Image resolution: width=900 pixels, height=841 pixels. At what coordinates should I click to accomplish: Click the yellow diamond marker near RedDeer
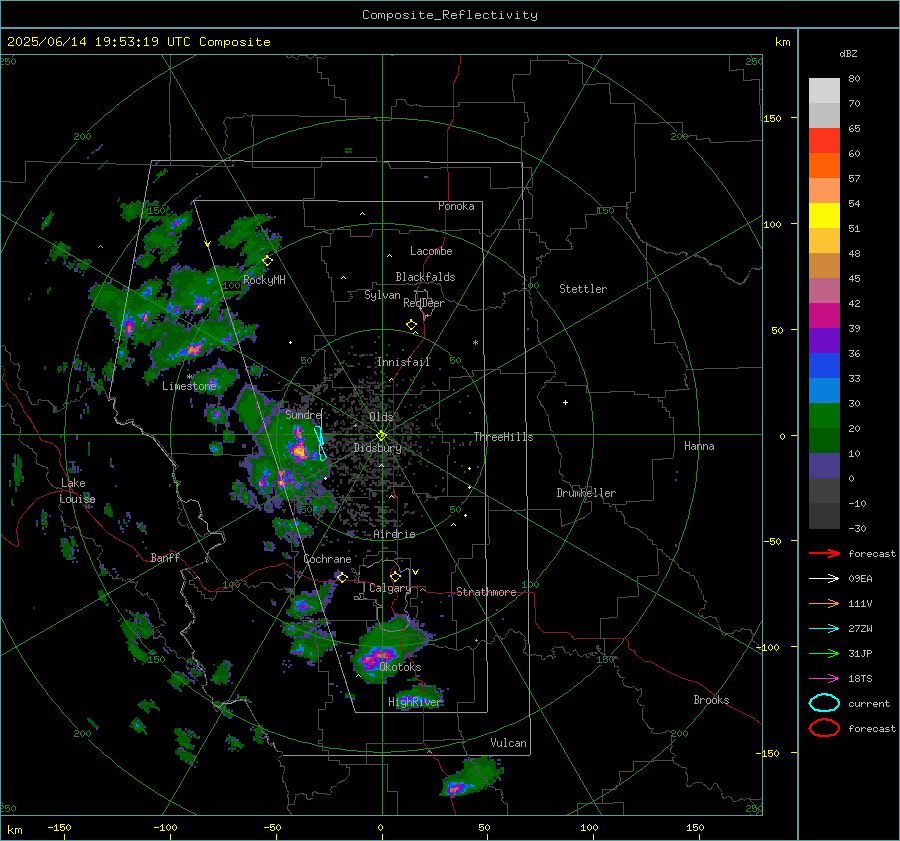pyautogui.click(x=411, y=324)
